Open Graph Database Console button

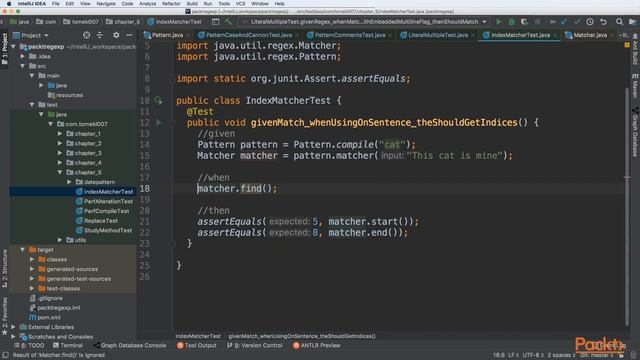[129, 345]
